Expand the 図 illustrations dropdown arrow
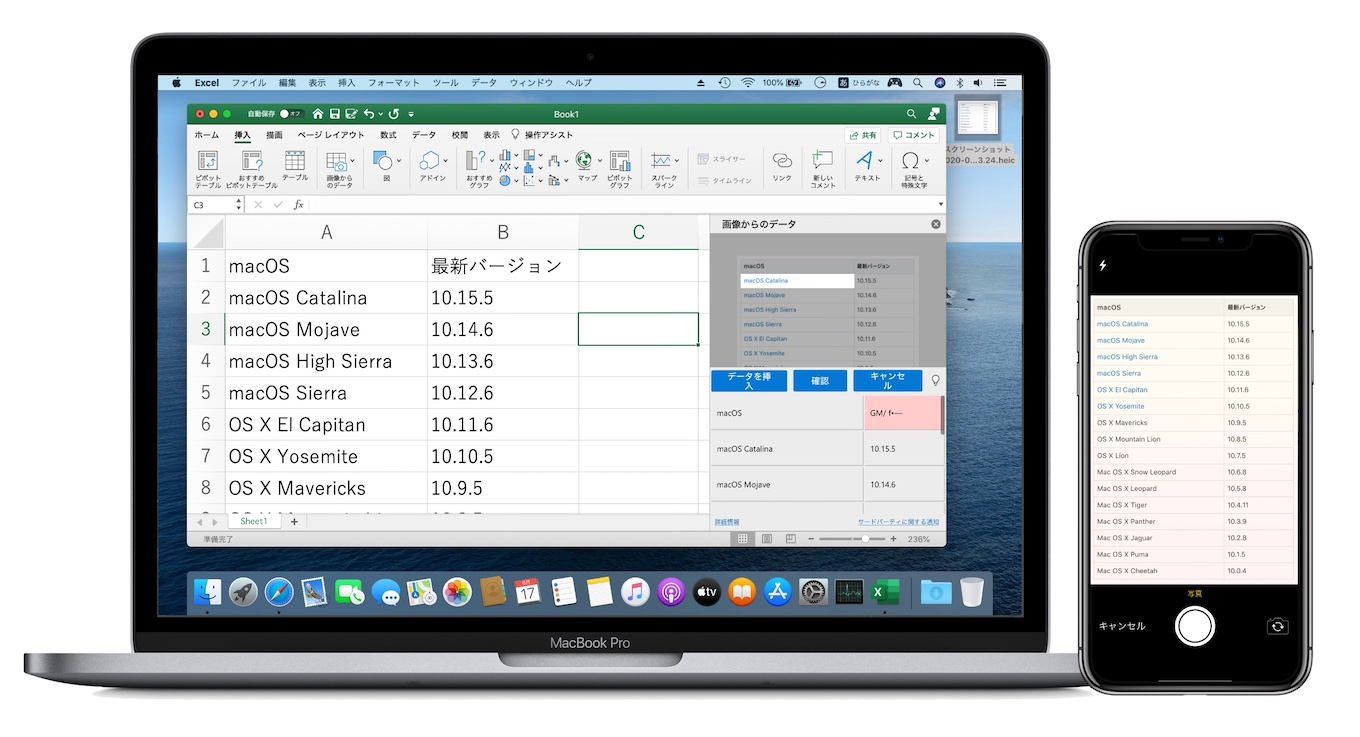 point(399,161)
